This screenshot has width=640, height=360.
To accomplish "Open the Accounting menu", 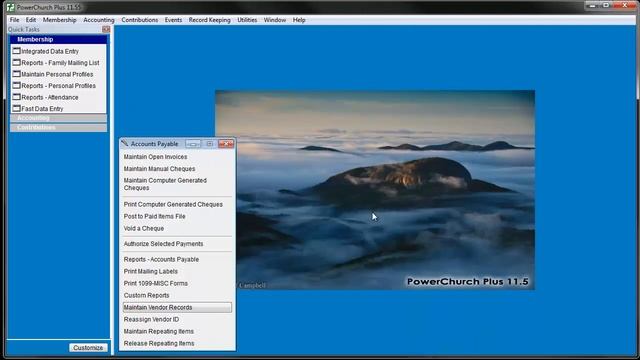I will tap(99, 20).
